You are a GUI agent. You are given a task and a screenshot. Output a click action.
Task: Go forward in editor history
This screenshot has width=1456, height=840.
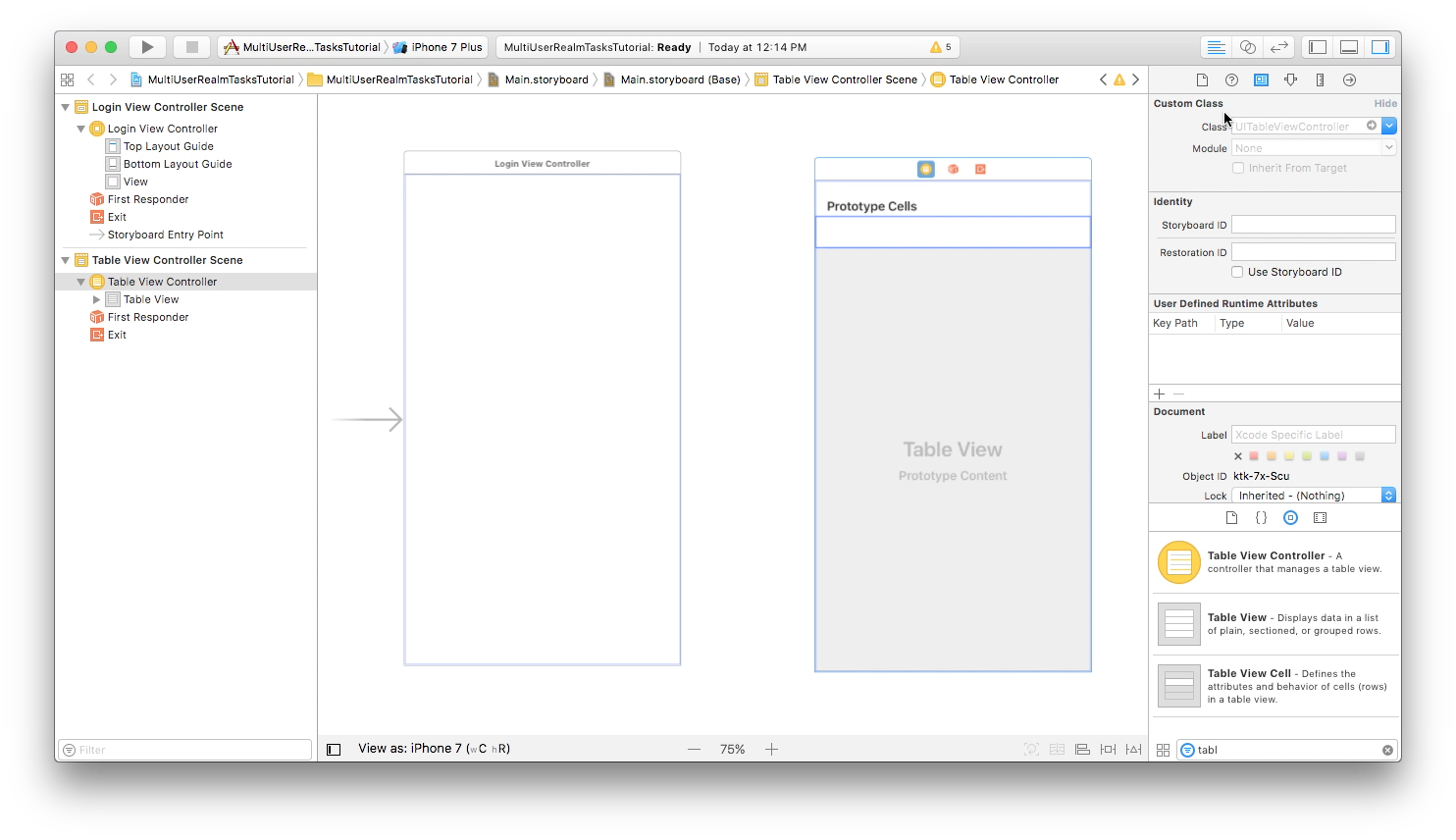coord(113,79)
